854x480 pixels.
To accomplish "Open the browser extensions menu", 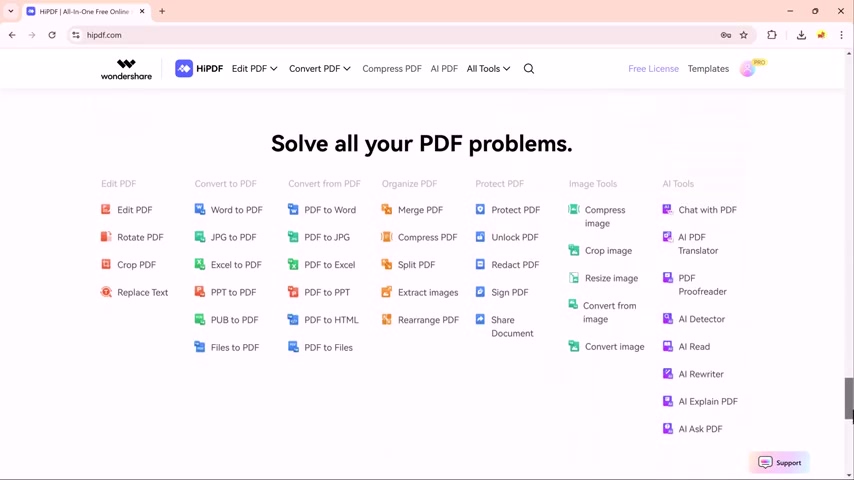I will pos(772,35).
